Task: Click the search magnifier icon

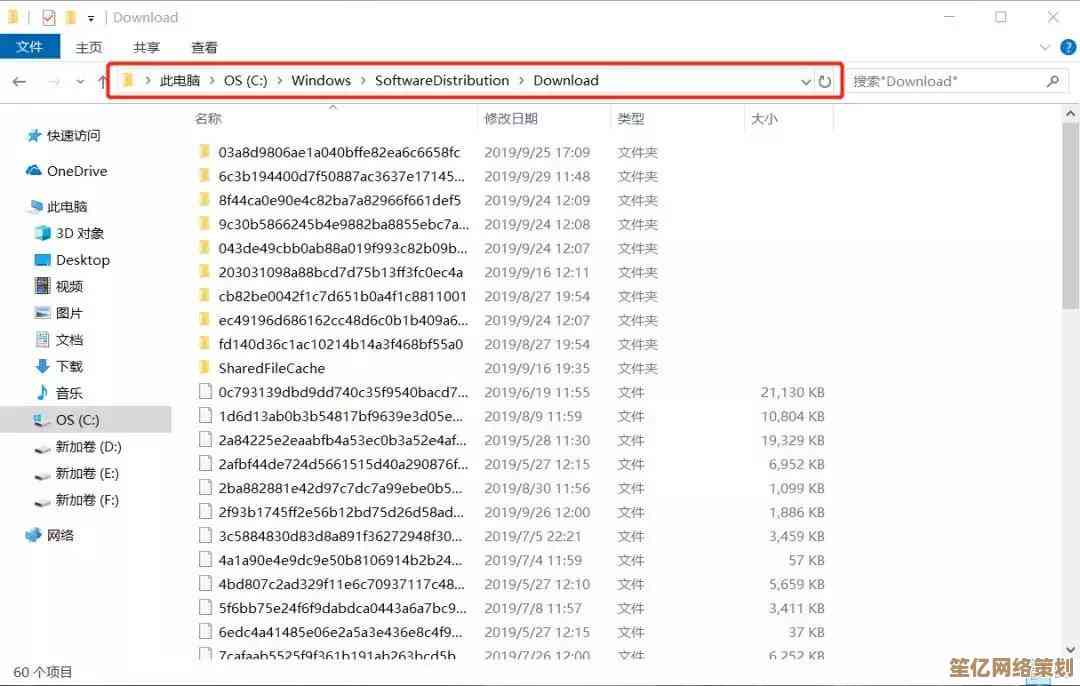Action: point(1052,81)
